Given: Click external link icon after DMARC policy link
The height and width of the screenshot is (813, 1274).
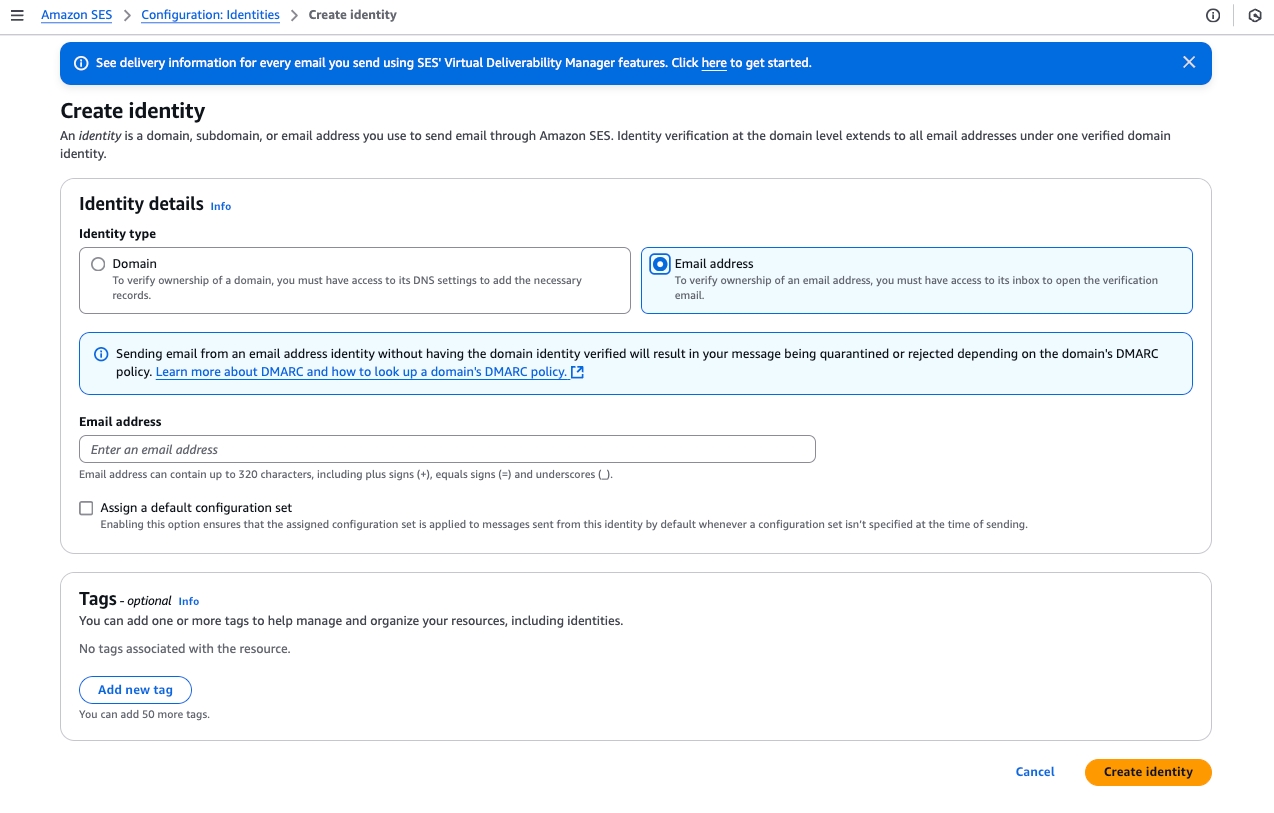Looking at the screenshot, I should click(577, 372).
